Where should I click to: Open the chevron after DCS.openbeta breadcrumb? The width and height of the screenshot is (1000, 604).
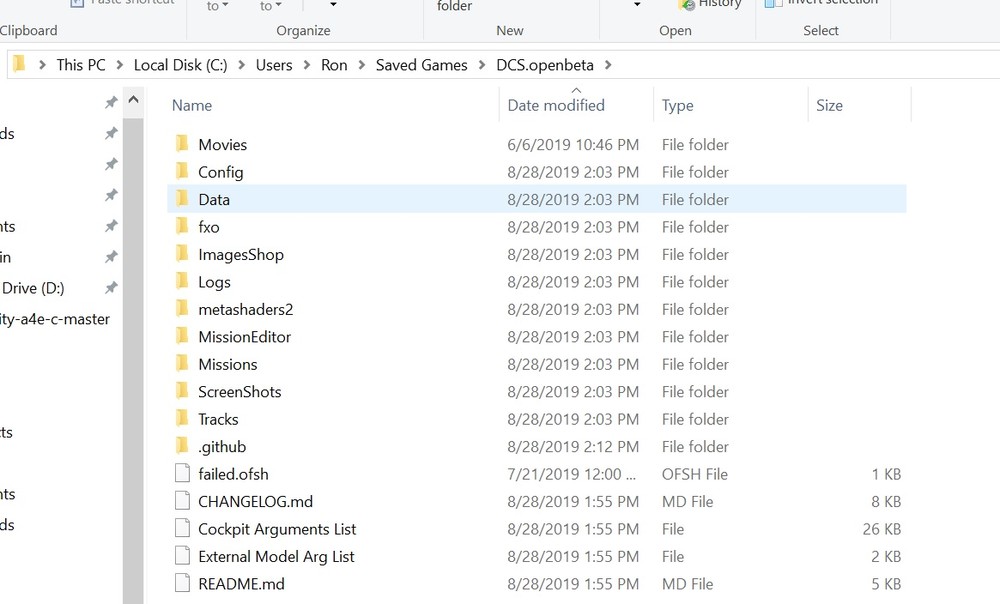[608, 65]
